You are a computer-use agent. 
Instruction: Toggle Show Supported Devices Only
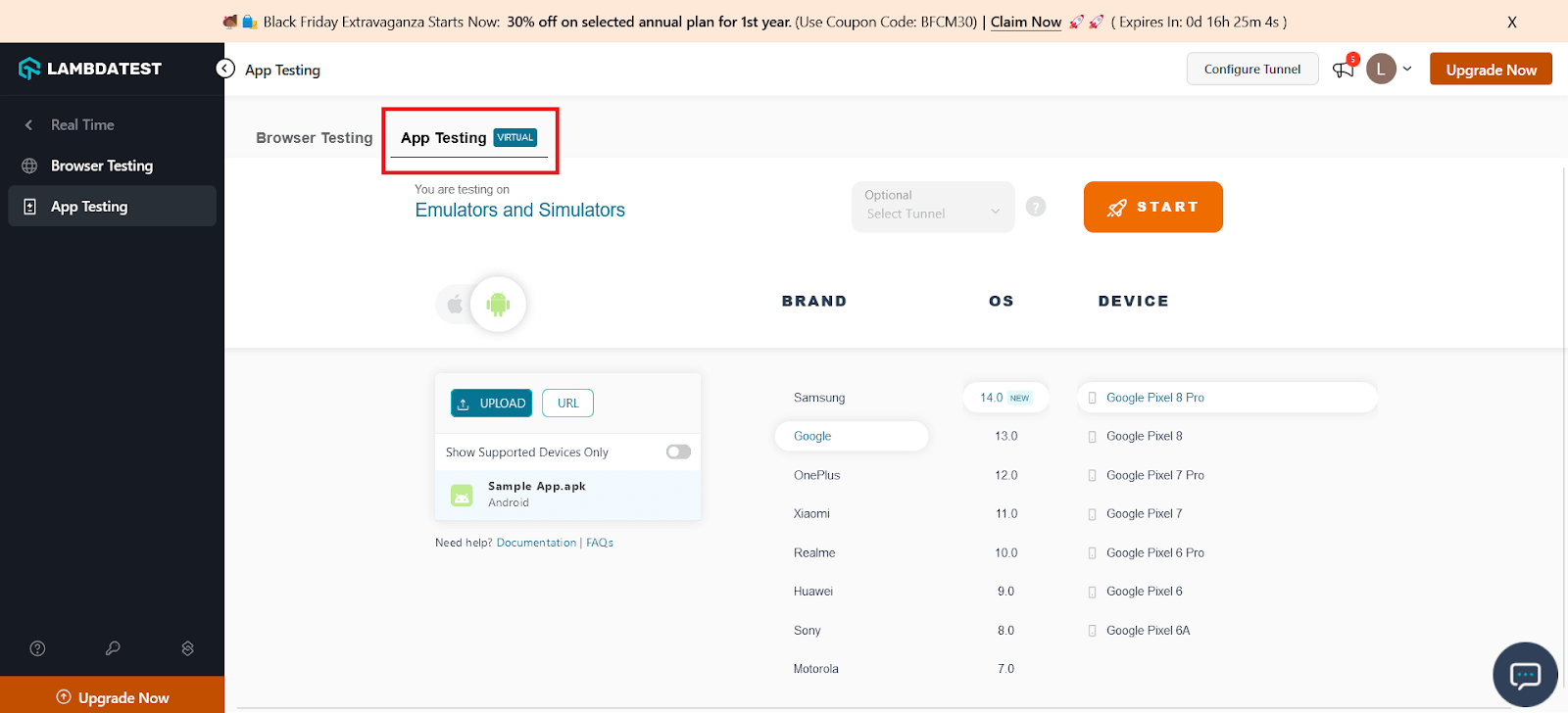coord(678,452)
